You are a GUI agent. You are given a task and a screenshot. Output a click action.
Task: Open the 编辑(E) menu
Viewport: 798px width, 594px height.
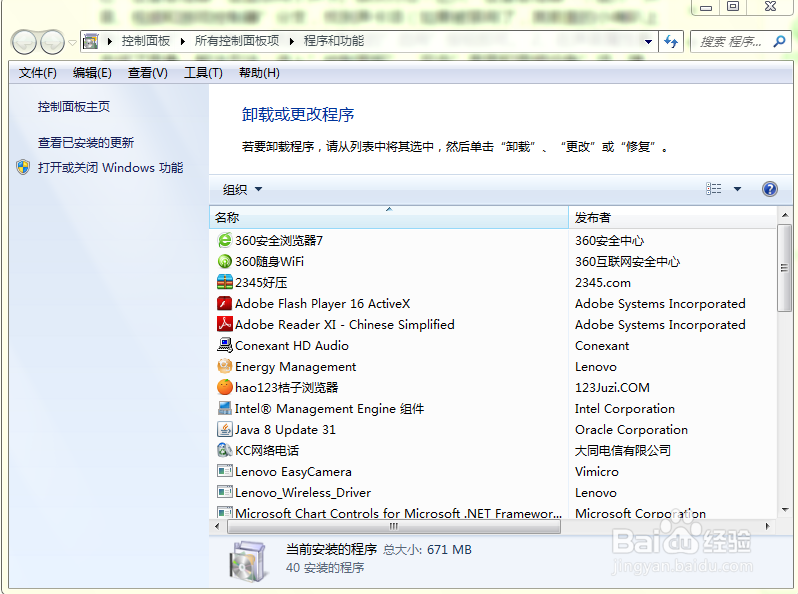coord(92,73)
